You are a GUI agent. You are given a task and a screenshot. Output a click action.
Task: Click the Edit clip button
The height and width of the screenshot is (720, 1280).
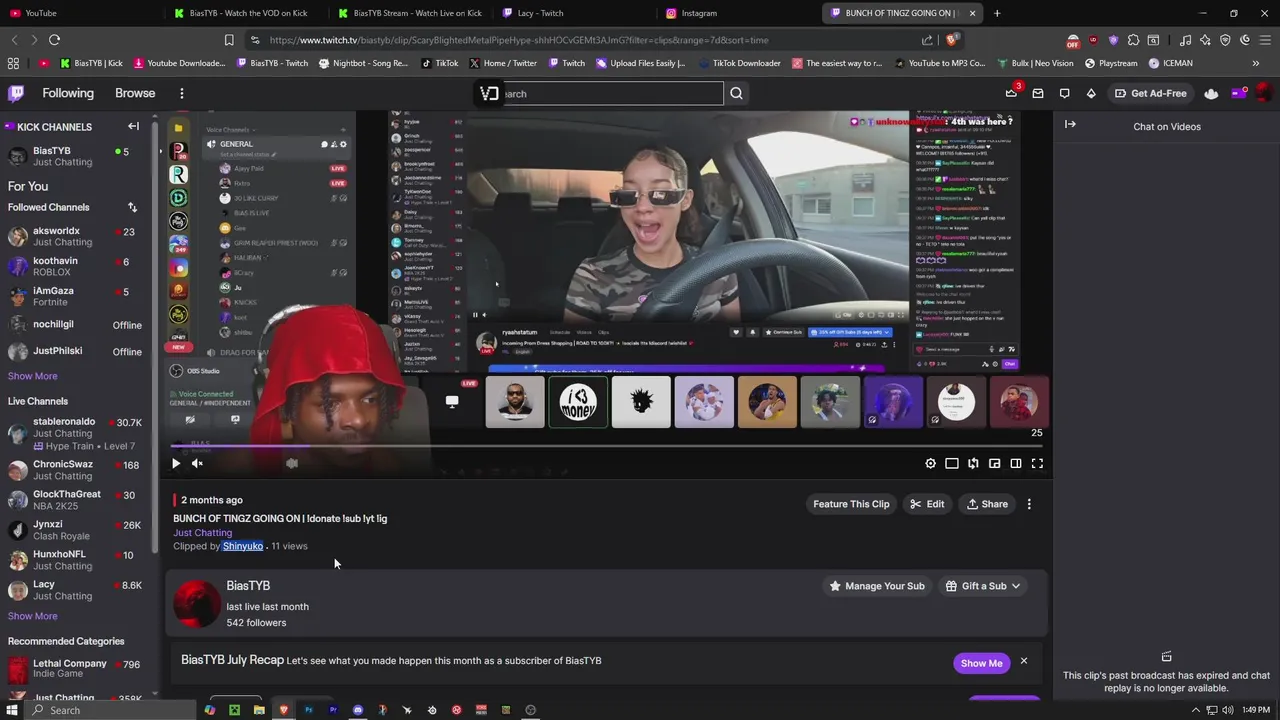point(927,504)
